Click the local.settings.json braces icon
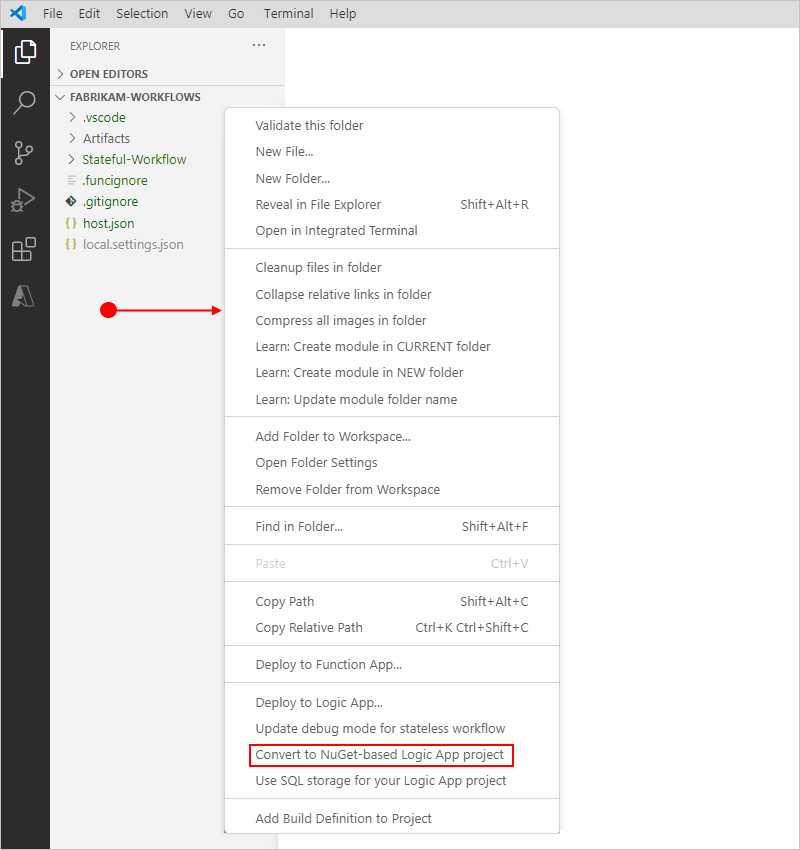The image size is (800, 850). coord(71,244)
